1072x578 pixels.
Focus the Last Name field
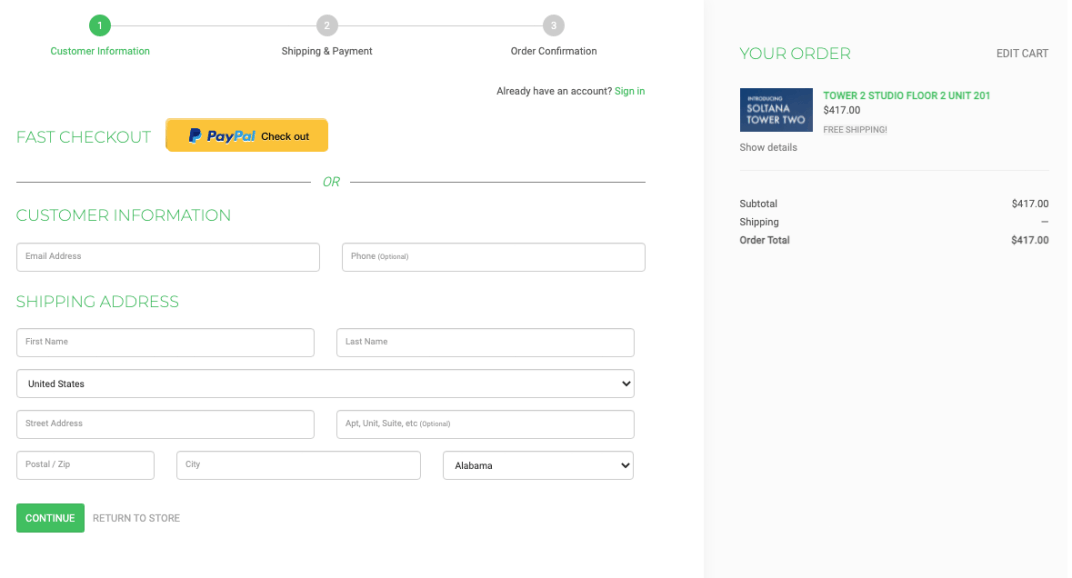[x=485, y=343]
